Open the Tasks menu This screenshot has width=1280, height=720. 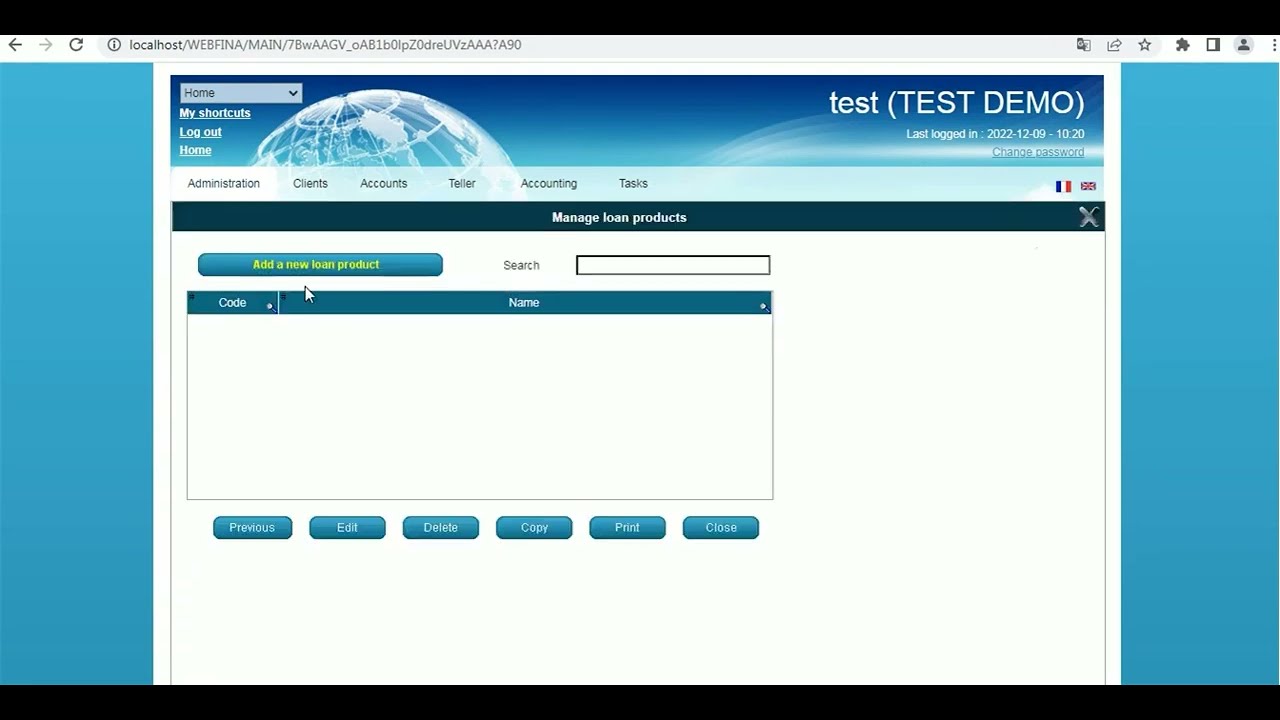point(633,184)
